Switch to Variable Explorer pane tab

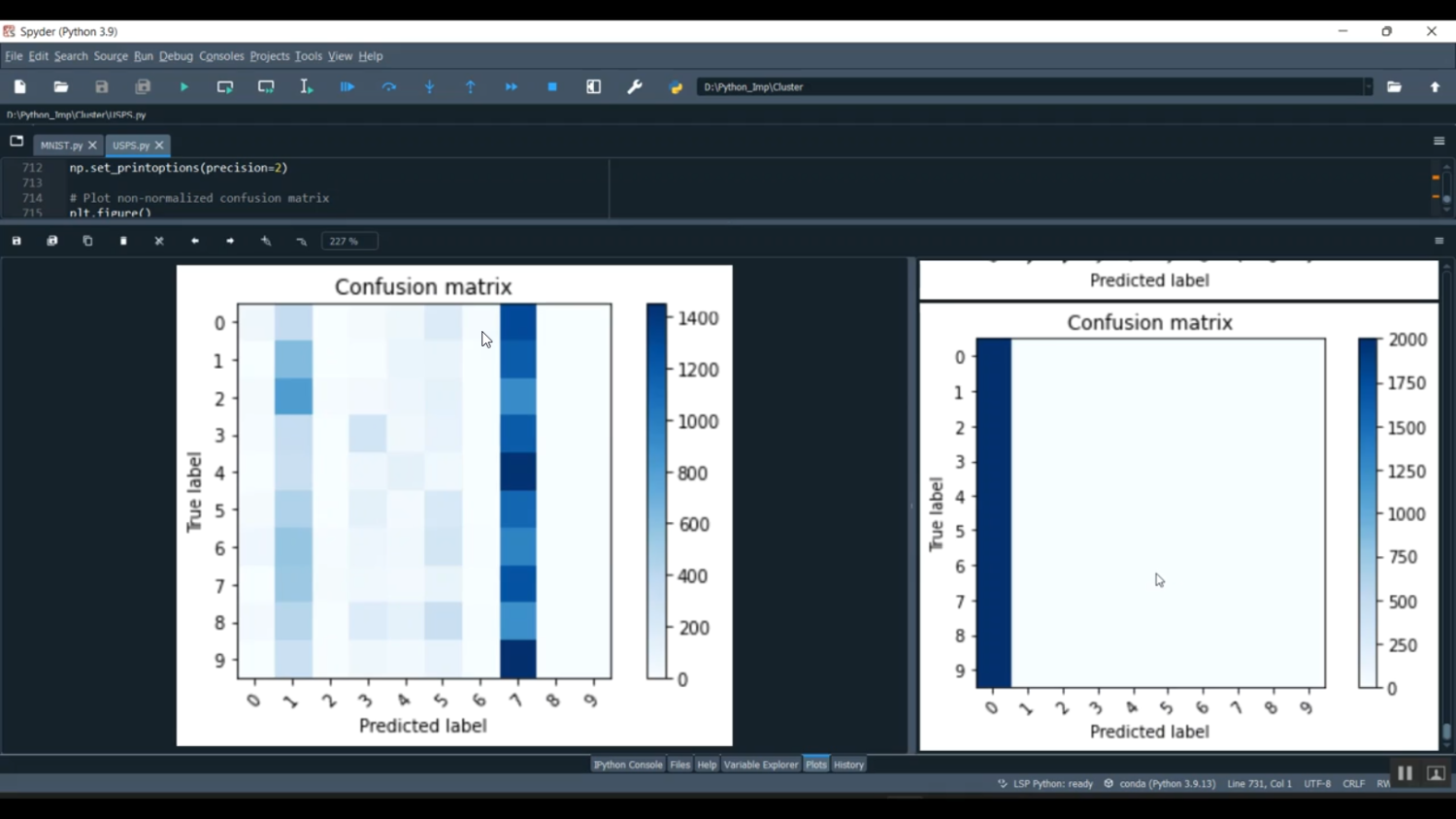pos(760,765)
